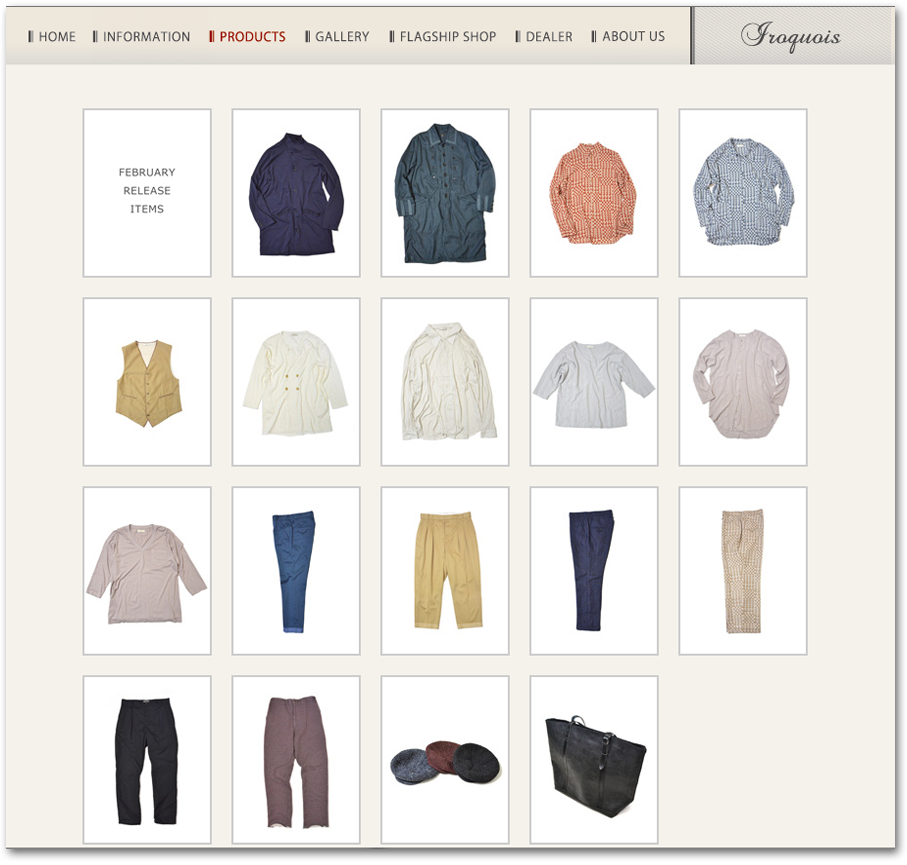Image resolution: width=907 pixels, height=865 pixels.
Task: Visit the FLAGSHIP SHOP page
Action: pyautogui.click(x=443, y=36)
